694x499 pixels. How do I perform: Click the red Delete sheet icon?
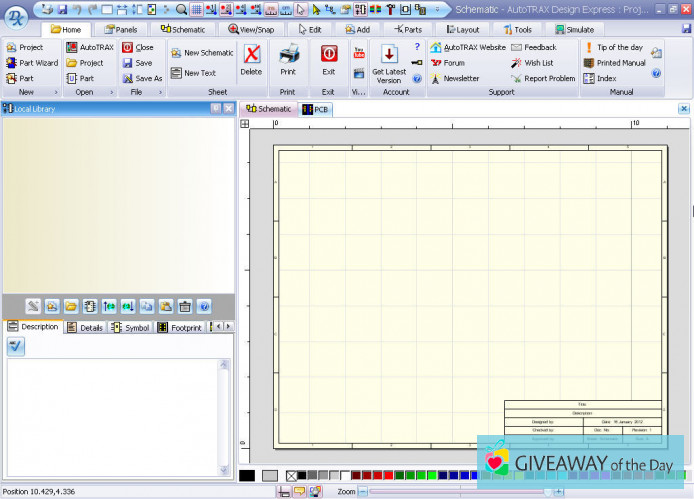point(252,54)
